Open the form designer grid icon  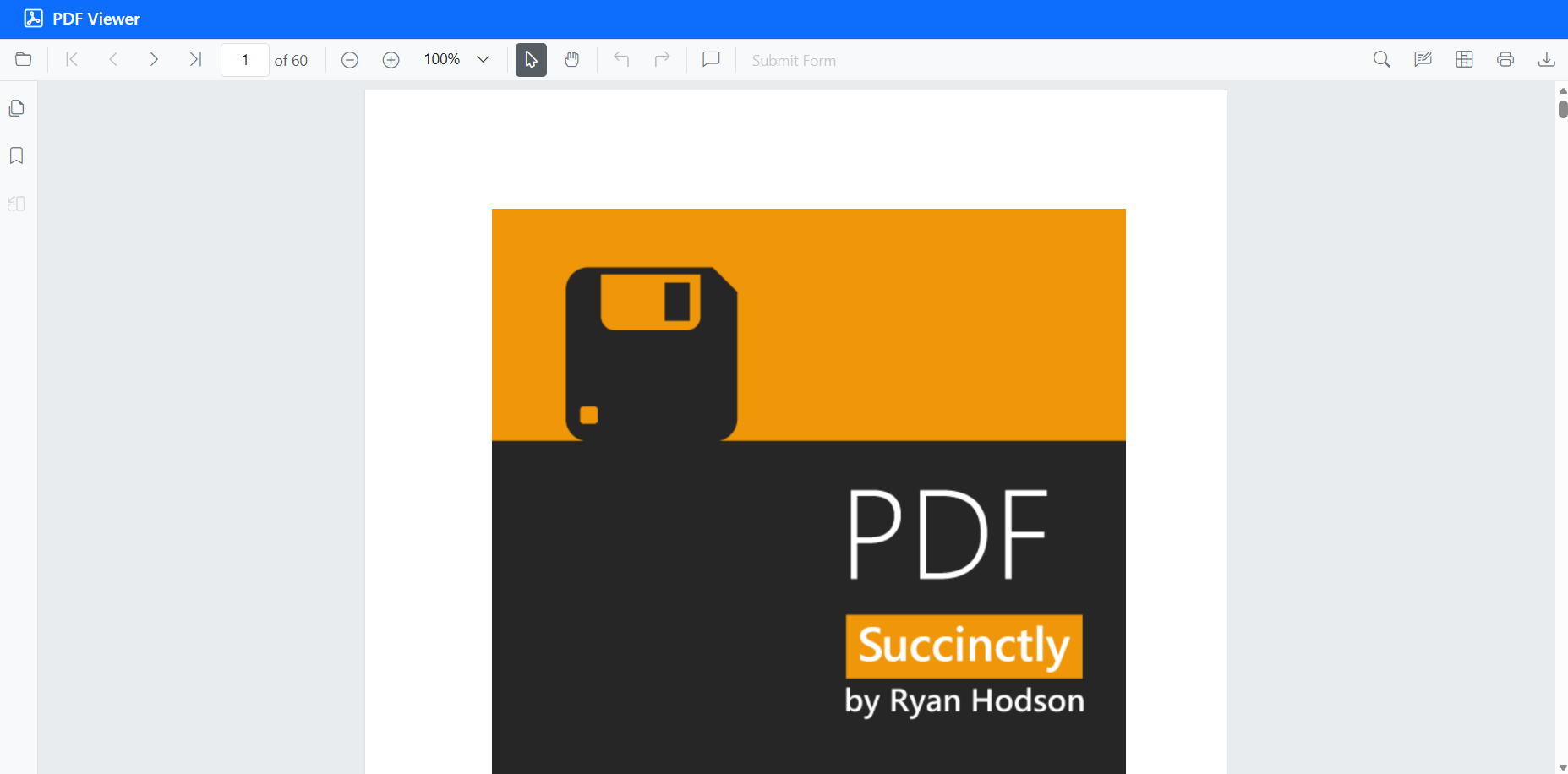1464,60
